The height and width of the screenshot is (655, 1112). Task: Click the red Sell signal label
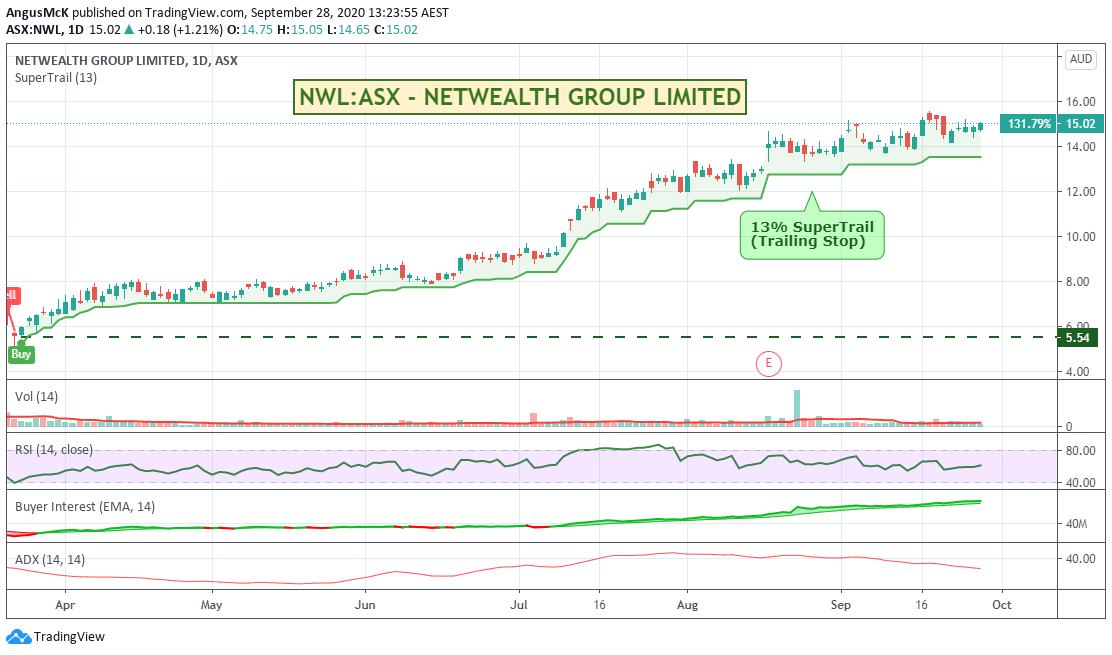[12, 296]
